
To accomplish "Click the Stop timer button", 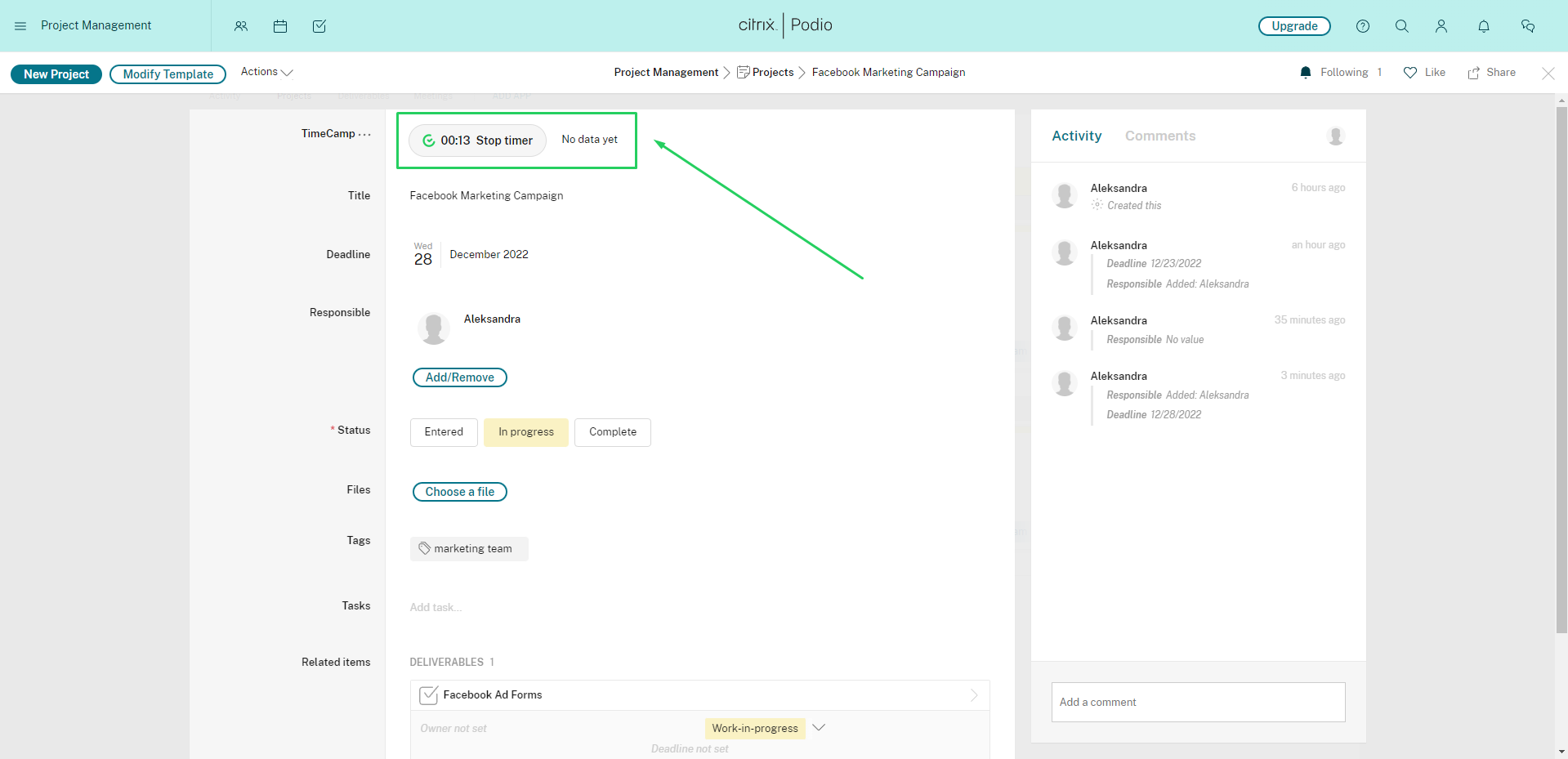I will tap(478, 141).
